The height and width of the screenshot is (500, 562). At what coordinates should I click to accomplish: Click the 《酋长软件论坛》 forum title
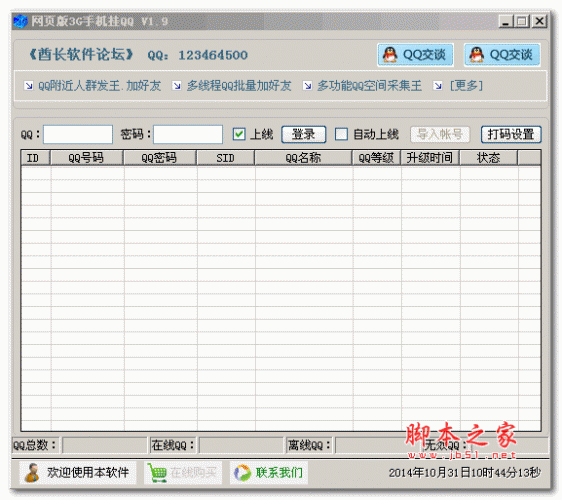click(81, 55)
